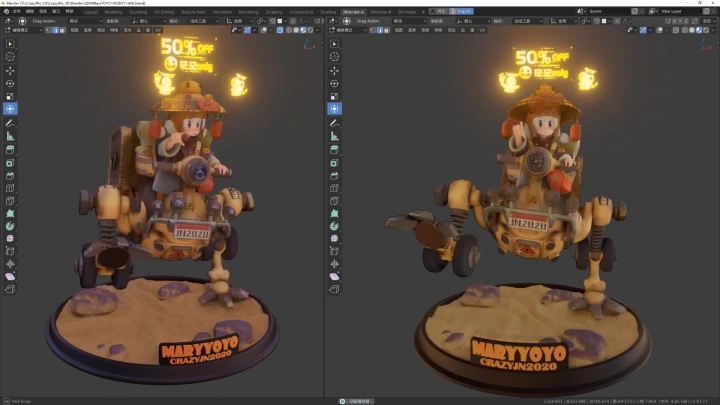Screen dimensions: 720x405
Task: Click the Scene name field
Action: tap(608, 11)
